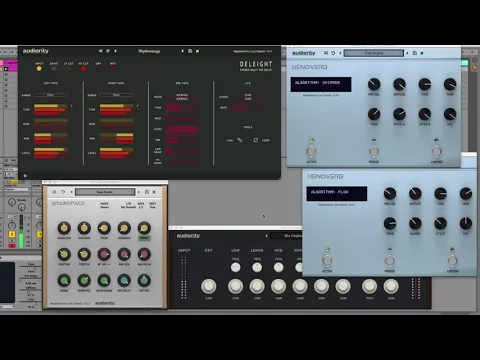
Task: Change the Algorithm Flow display
Action: [x=337, y=194]
